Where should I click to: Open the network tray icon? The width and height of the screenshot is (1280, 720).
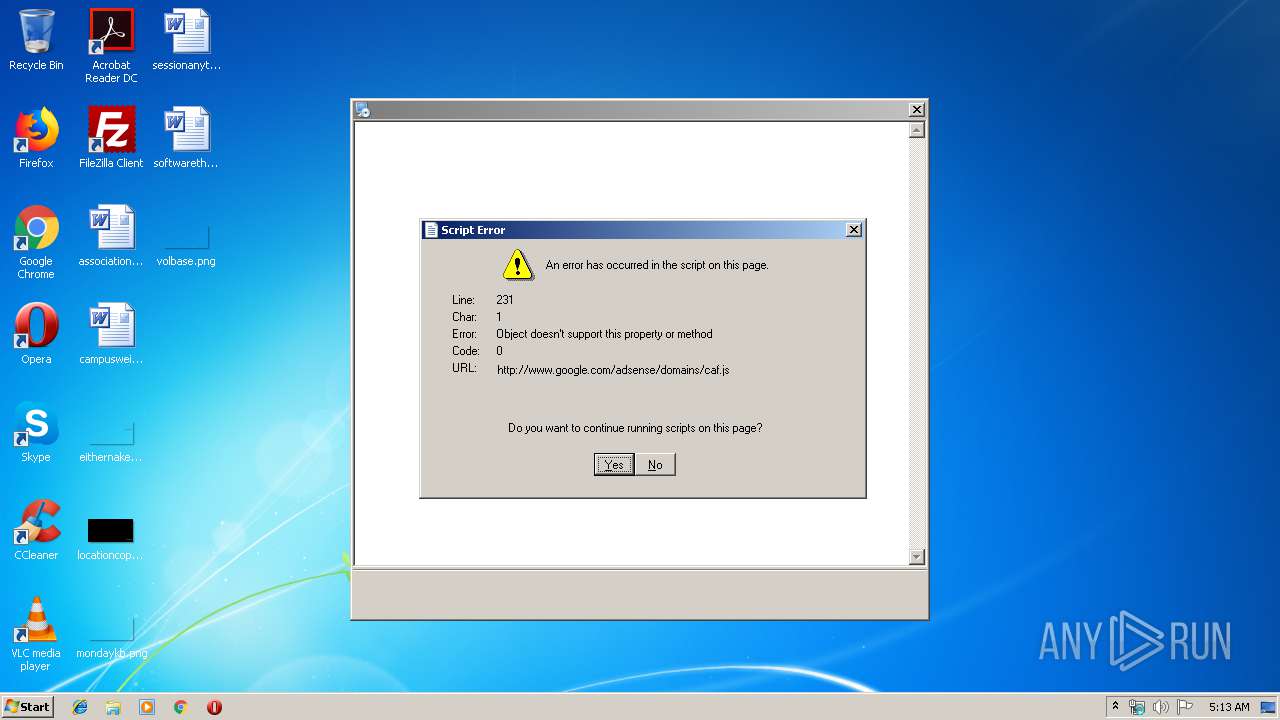1137,707
